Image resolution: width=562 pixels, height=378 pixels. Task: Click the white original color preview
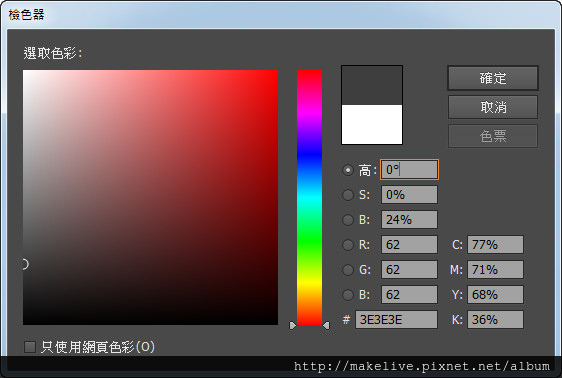click(372, 124)
